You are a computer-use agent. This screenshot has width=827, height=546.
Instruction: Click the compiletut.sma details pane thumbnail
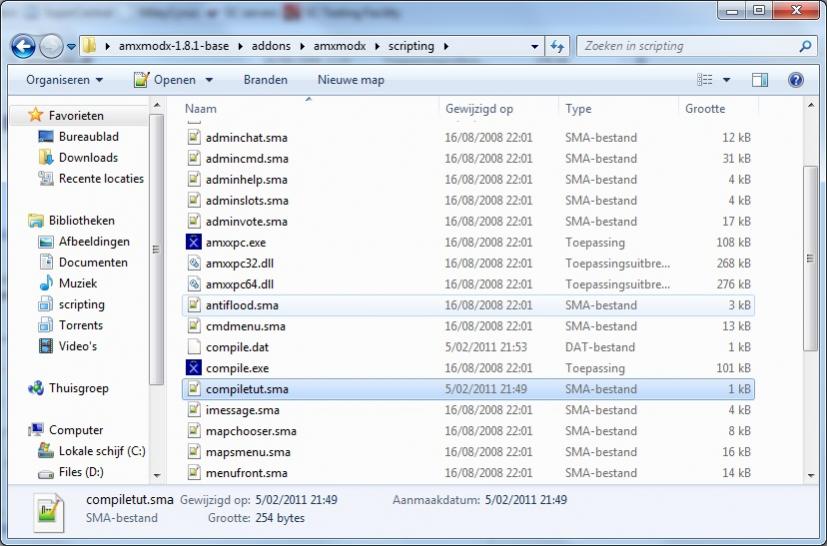pos(49,513)
